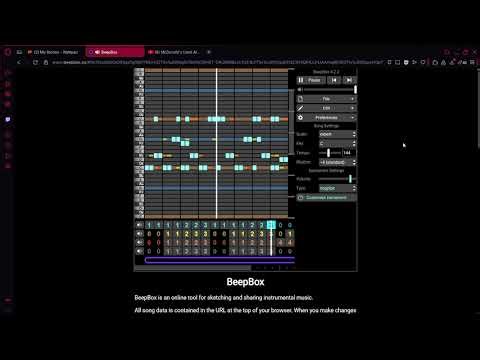Screen dimensions: 480x360
Task: Mute the third channel row
Action: click(x=139, y=242)
